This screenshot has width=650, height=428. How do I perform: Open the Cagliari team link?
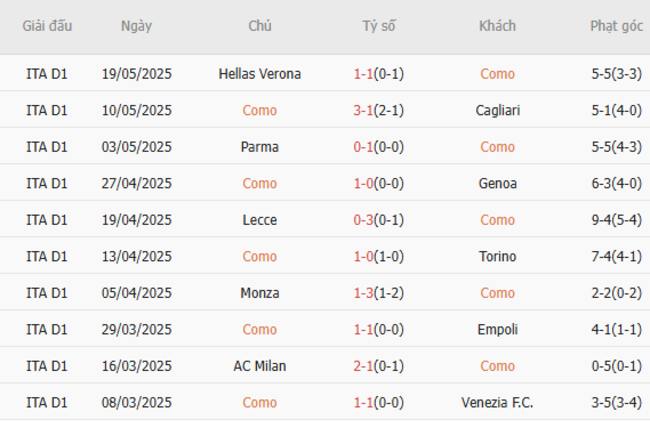point(497,111)
